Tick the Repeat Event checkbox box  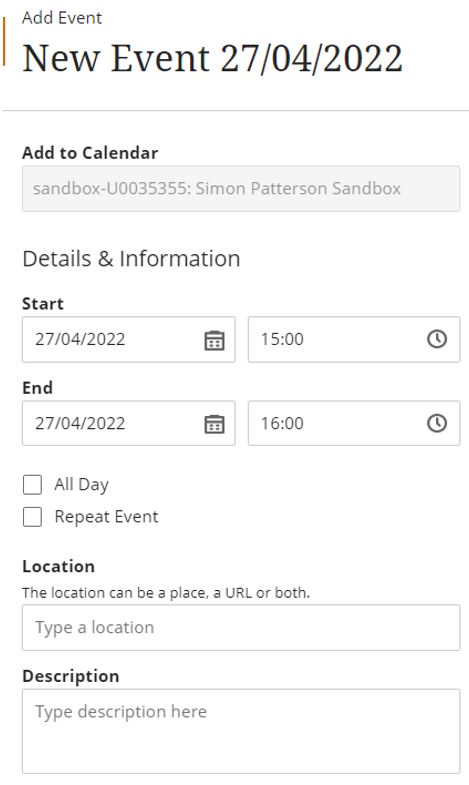33,517
